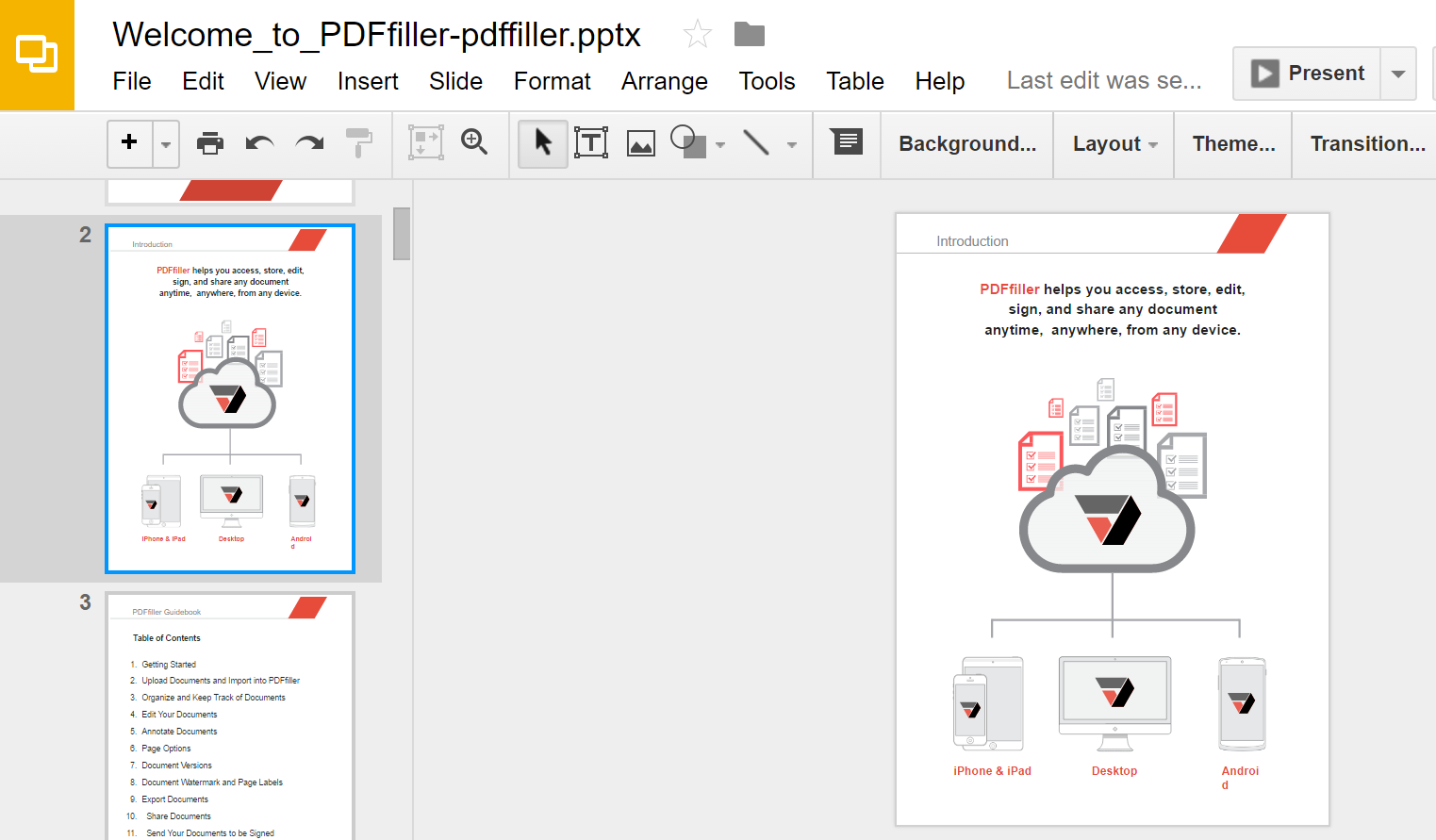Open the File menu
Image resolution: width=1436 pixels, height=840 pixels.
pos(132,81)
